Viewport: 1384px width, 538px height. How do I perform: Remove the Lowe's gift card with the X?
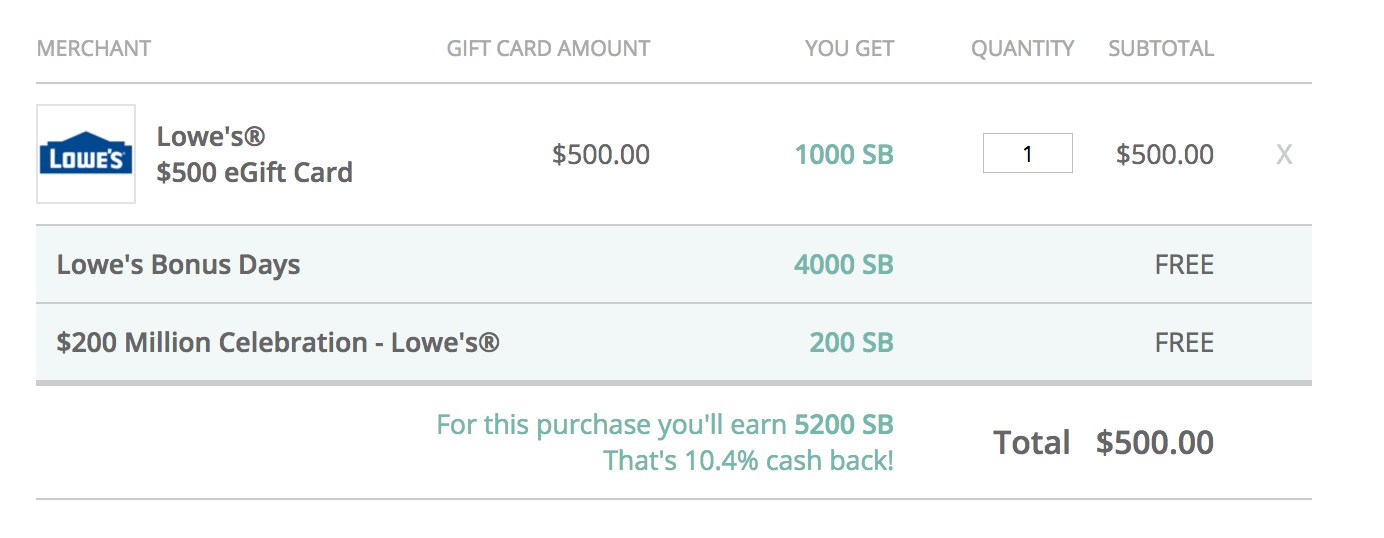pos(1284,155)
